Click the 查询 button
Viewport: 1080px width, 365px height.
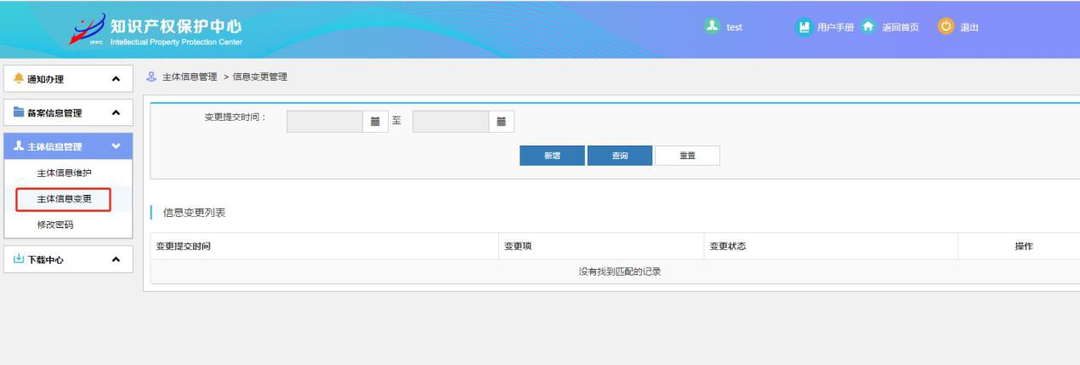[620, 156]
